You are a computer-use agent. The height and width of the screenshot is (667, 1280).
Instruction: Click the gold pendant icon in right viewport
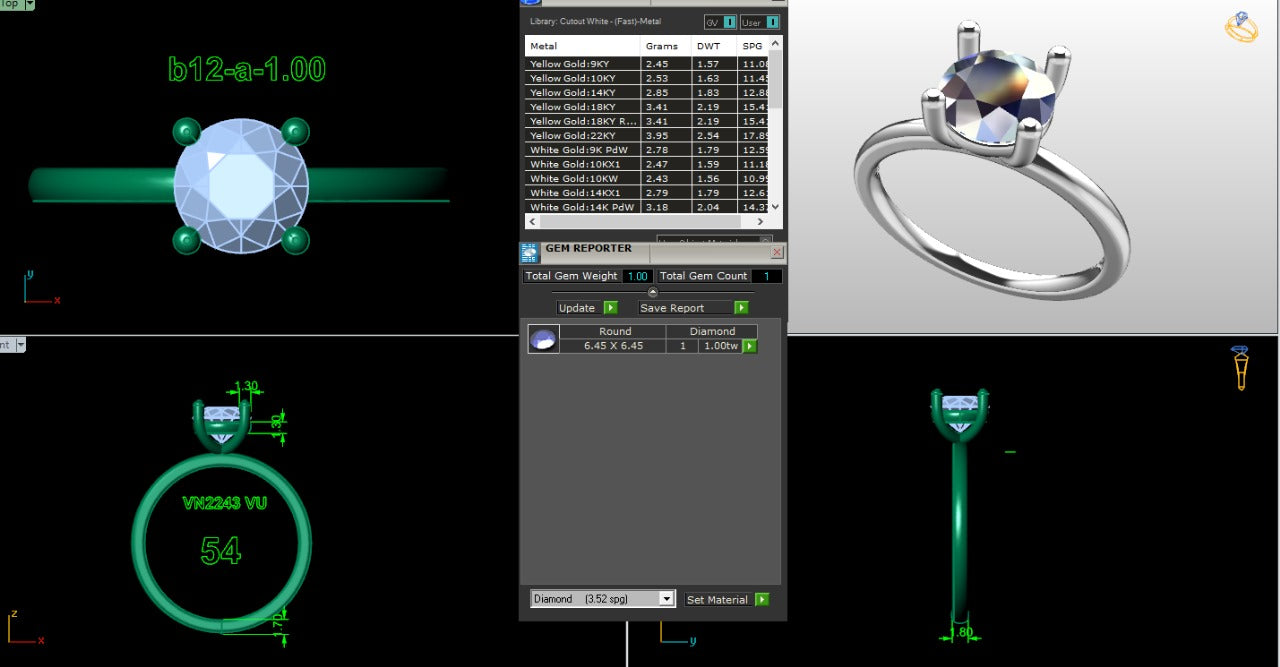point(1240,368)
